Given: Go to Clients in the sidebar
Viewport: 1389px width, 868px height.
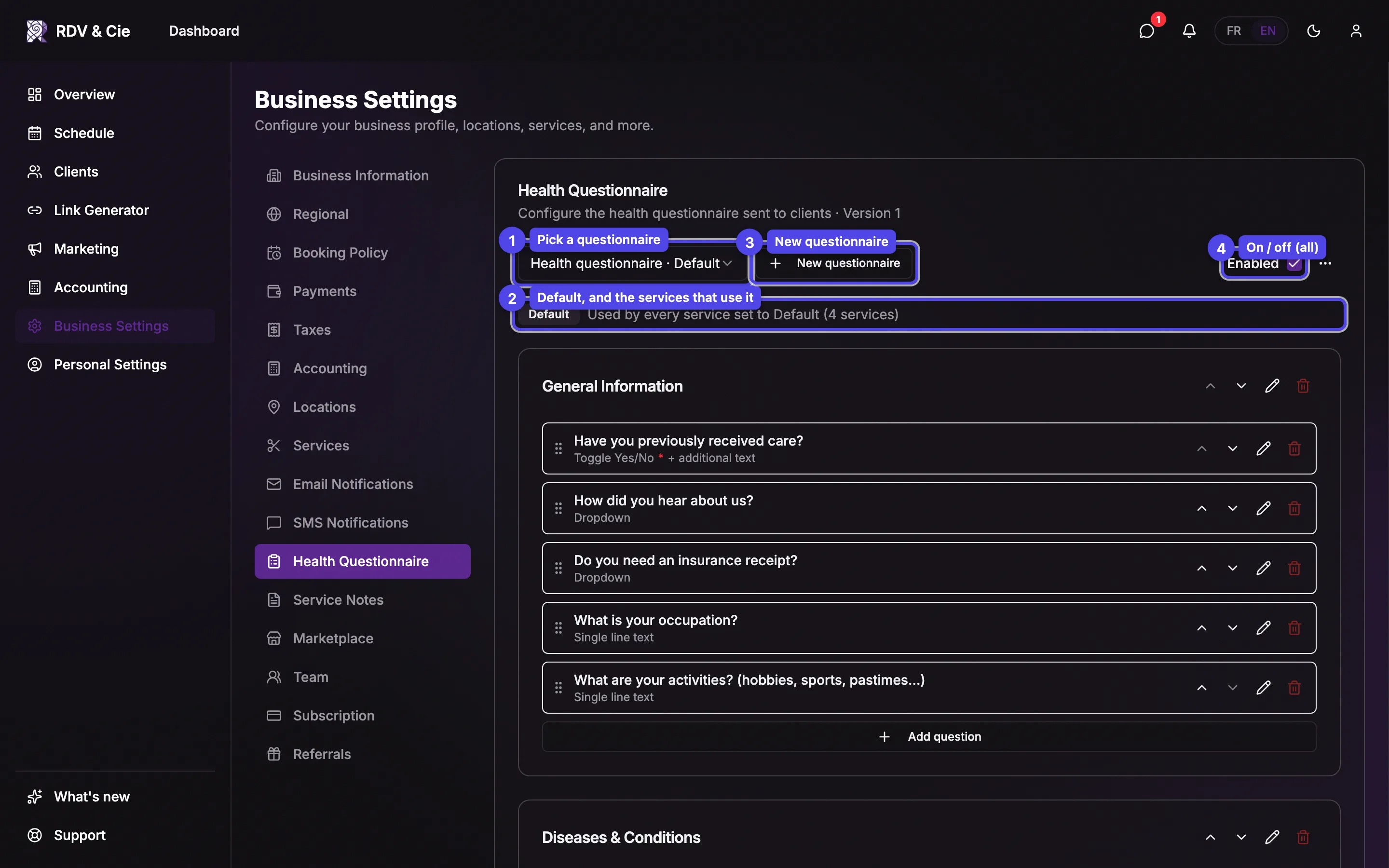Looking at the screenshot, I should (x=115, y=172).
